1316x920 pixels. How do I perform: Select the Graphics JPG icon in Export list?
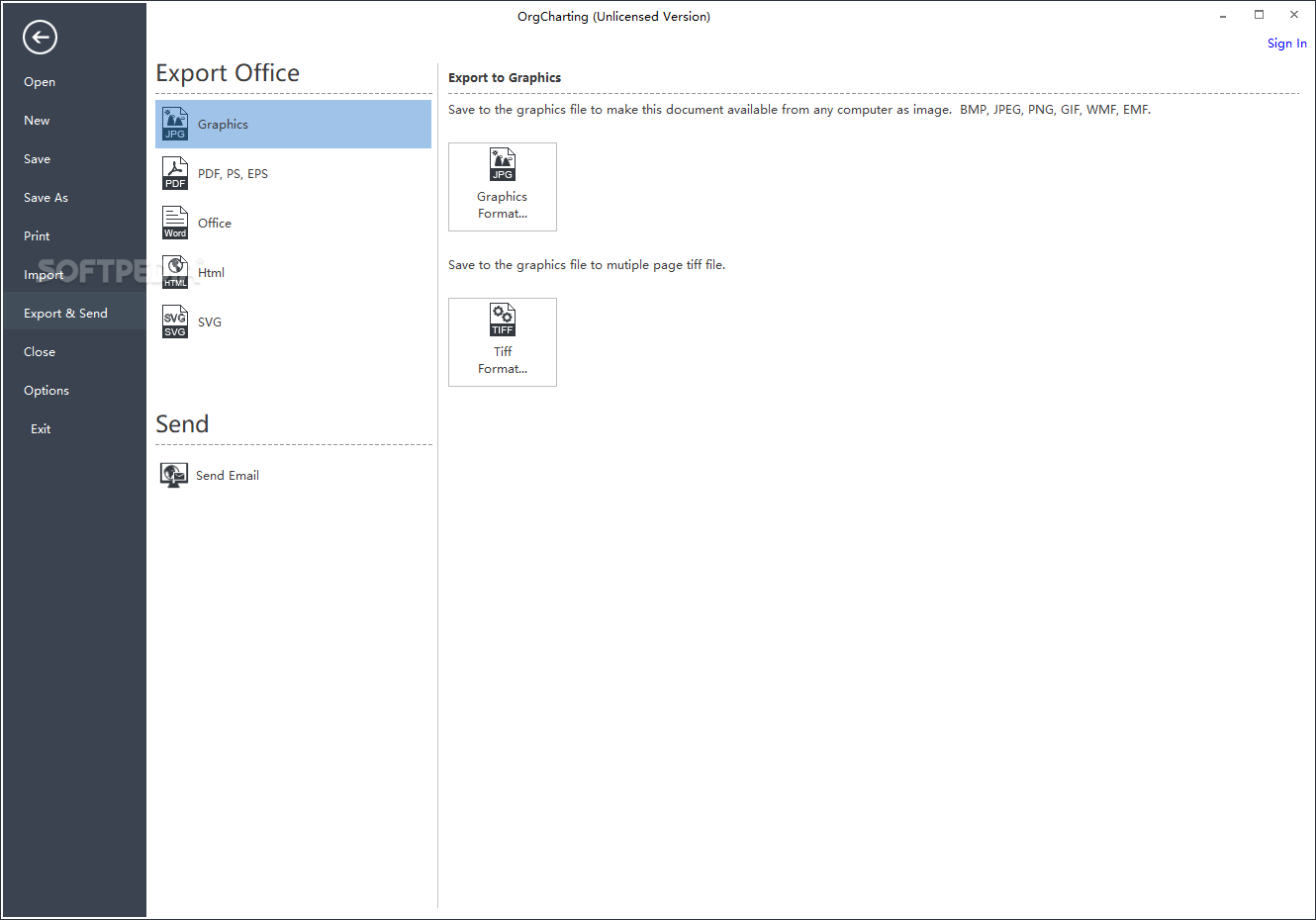(175, 124)
